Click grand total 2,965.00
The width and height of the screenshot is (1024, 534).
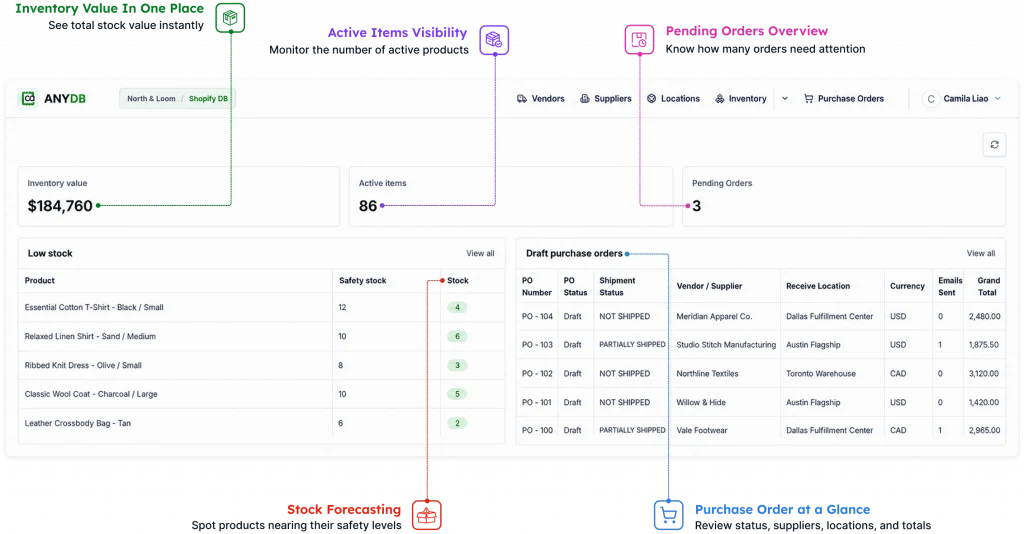(984, 431)
